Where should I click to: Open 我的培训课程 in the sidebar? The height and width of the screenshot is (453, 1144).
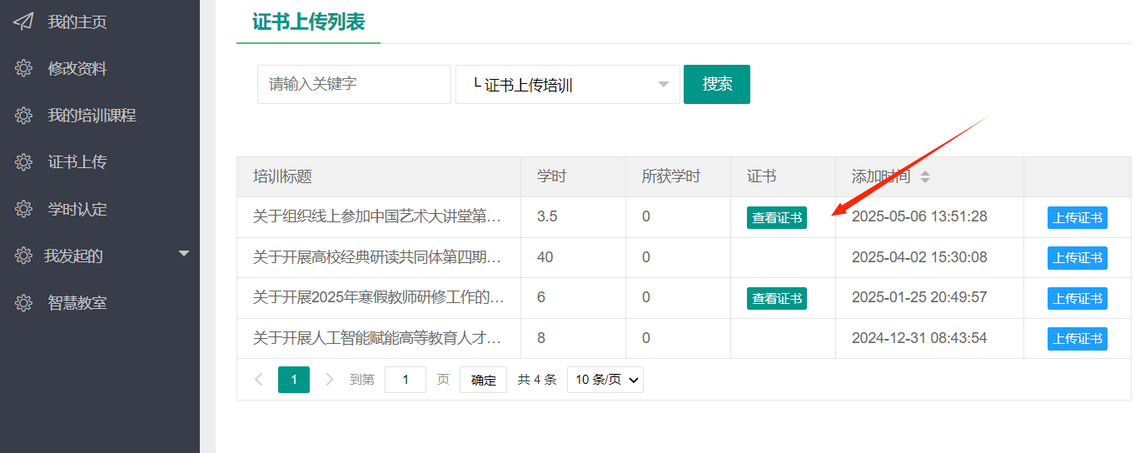coord(91,116)
